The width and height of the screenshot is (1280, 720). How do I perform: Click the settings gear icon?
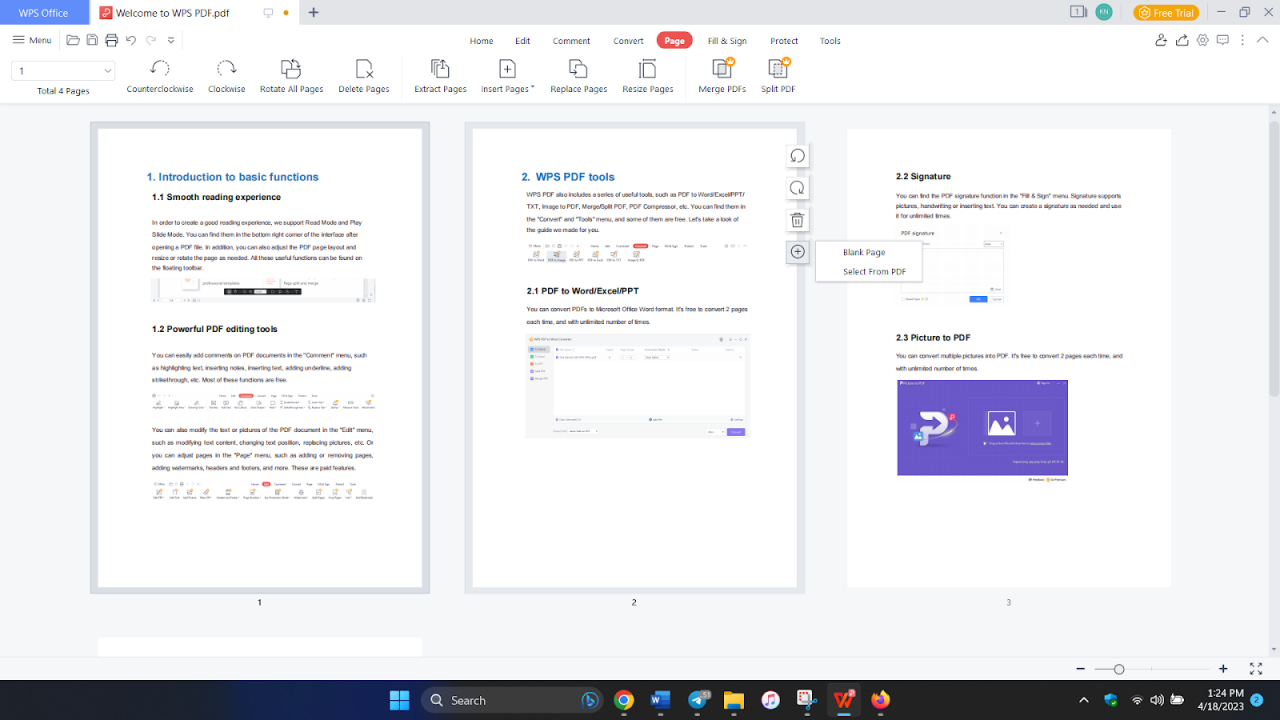1202,40
